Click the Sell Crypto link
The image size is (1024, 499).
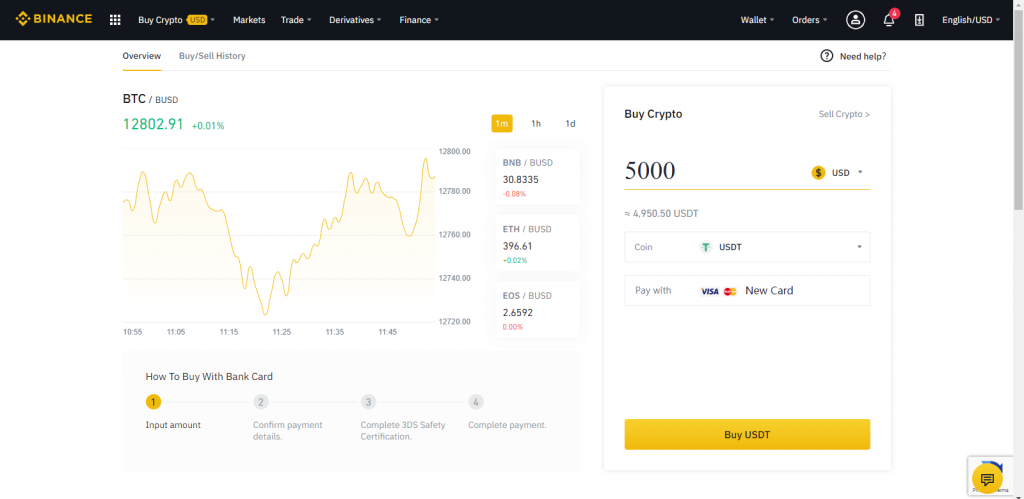844,114
